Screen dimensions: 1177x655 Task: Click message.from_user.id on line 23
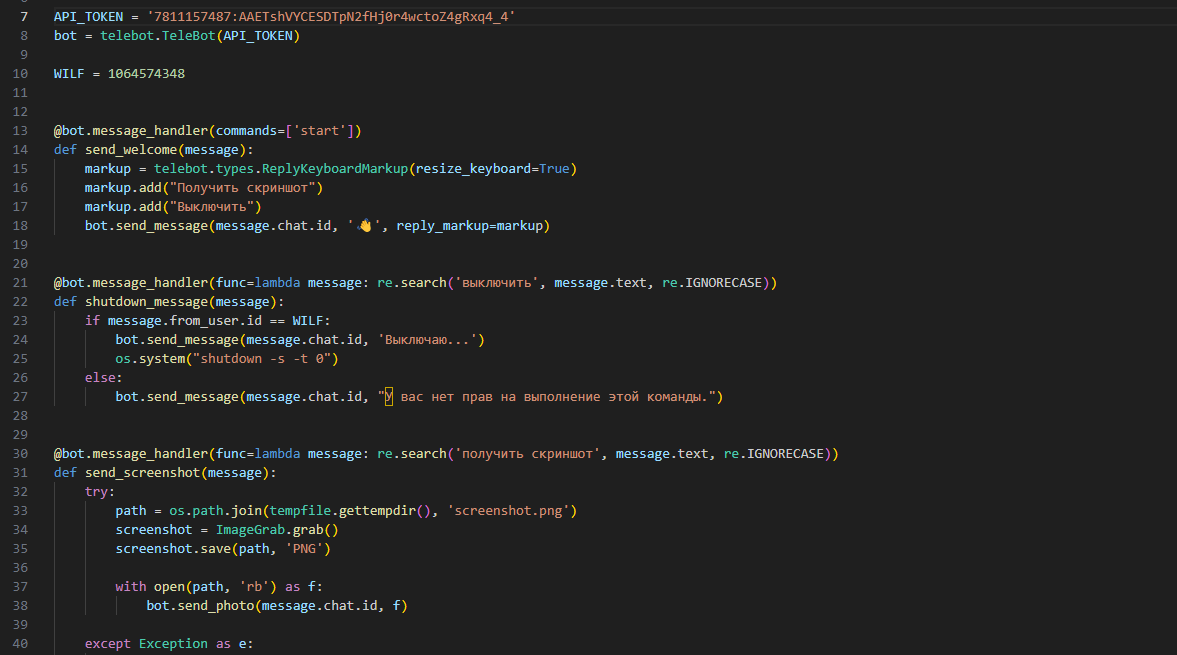click(x=185, y=321)
